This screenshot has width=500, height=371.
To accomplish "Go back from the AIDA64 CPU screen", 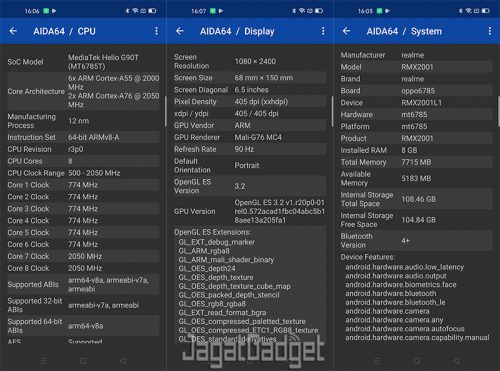I will (x=13, y=31).
